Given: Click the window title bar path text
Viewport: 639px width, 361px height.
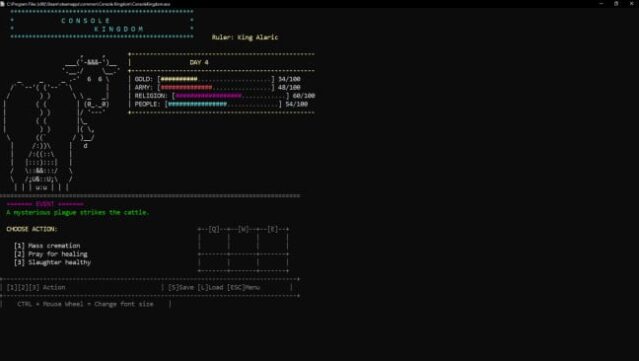Looking at the screenshot, I should point(88,4).
